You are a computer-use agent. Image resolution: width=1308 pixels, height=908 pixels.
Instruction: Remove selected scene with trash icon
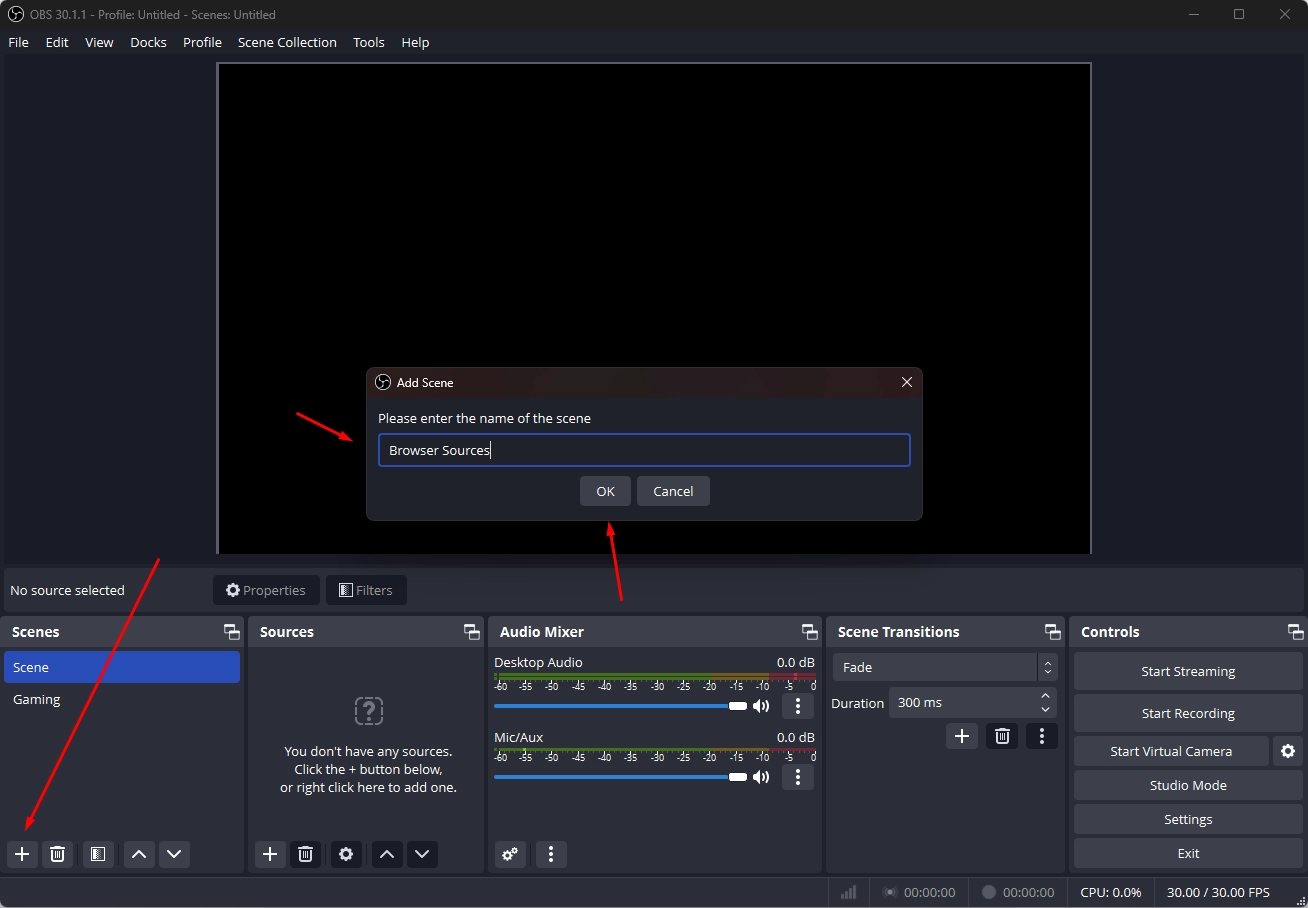(58, 854)
